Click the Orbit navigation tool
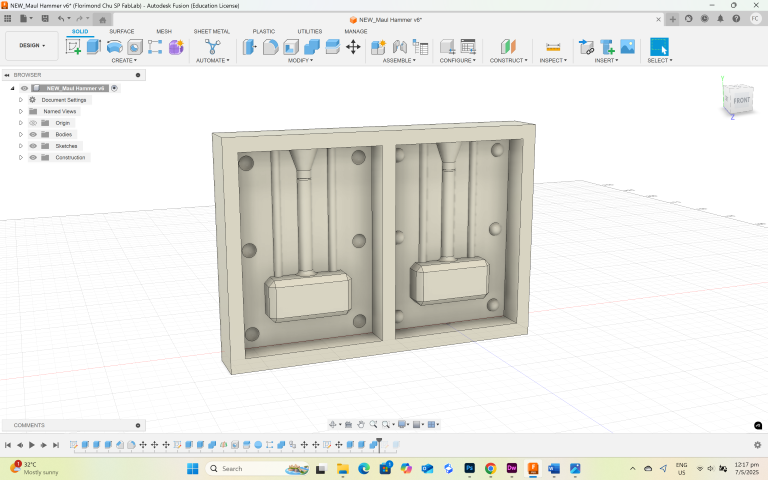This screenshot has width=768, height=480. (333, 425)
